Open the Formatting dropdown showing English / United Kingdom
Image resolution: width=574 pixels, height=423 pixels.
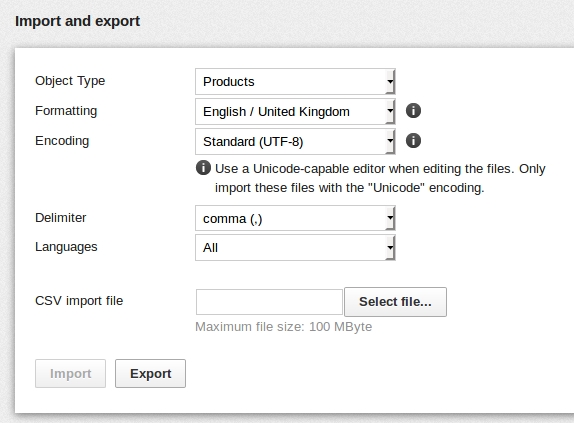(x=295, y=112)
